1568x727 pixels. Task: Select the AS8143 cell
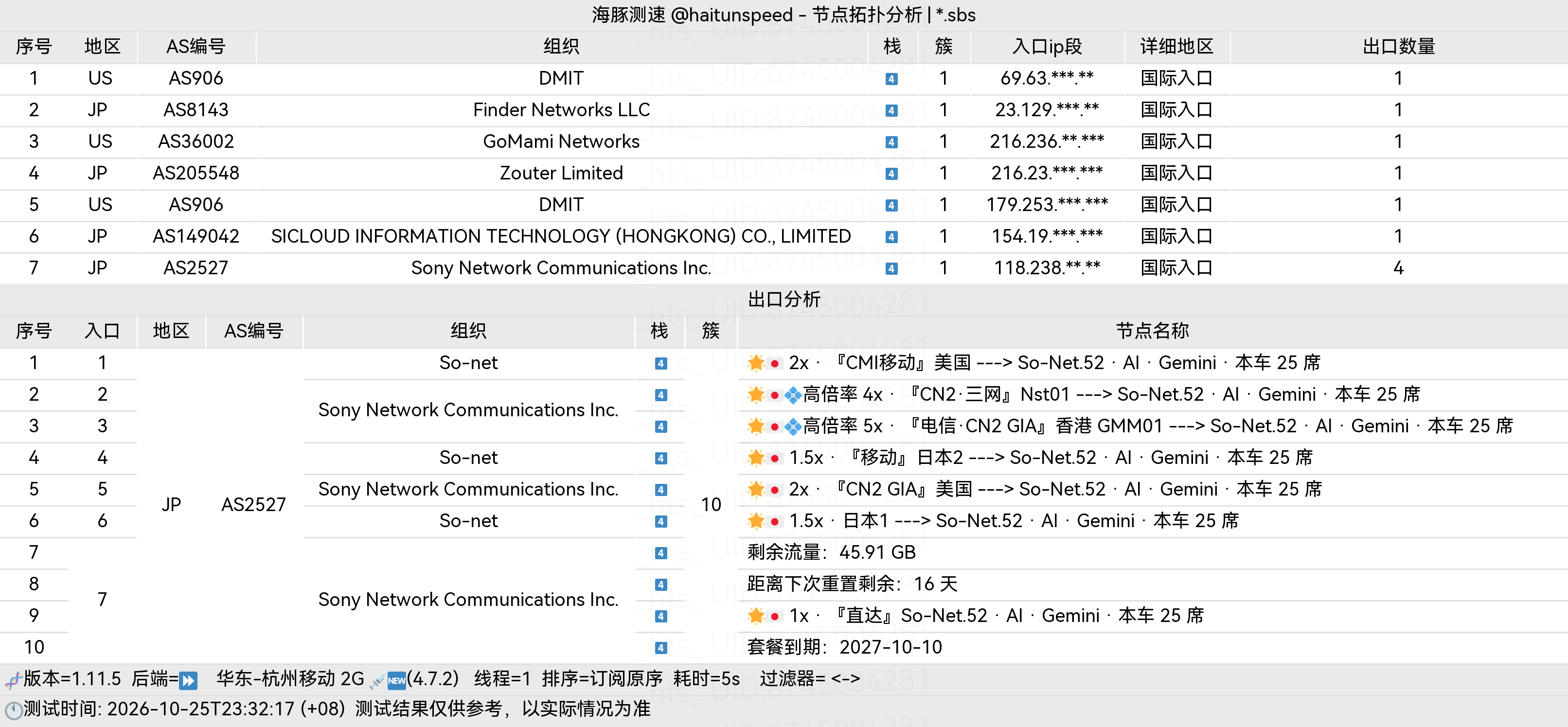(196, 109)
